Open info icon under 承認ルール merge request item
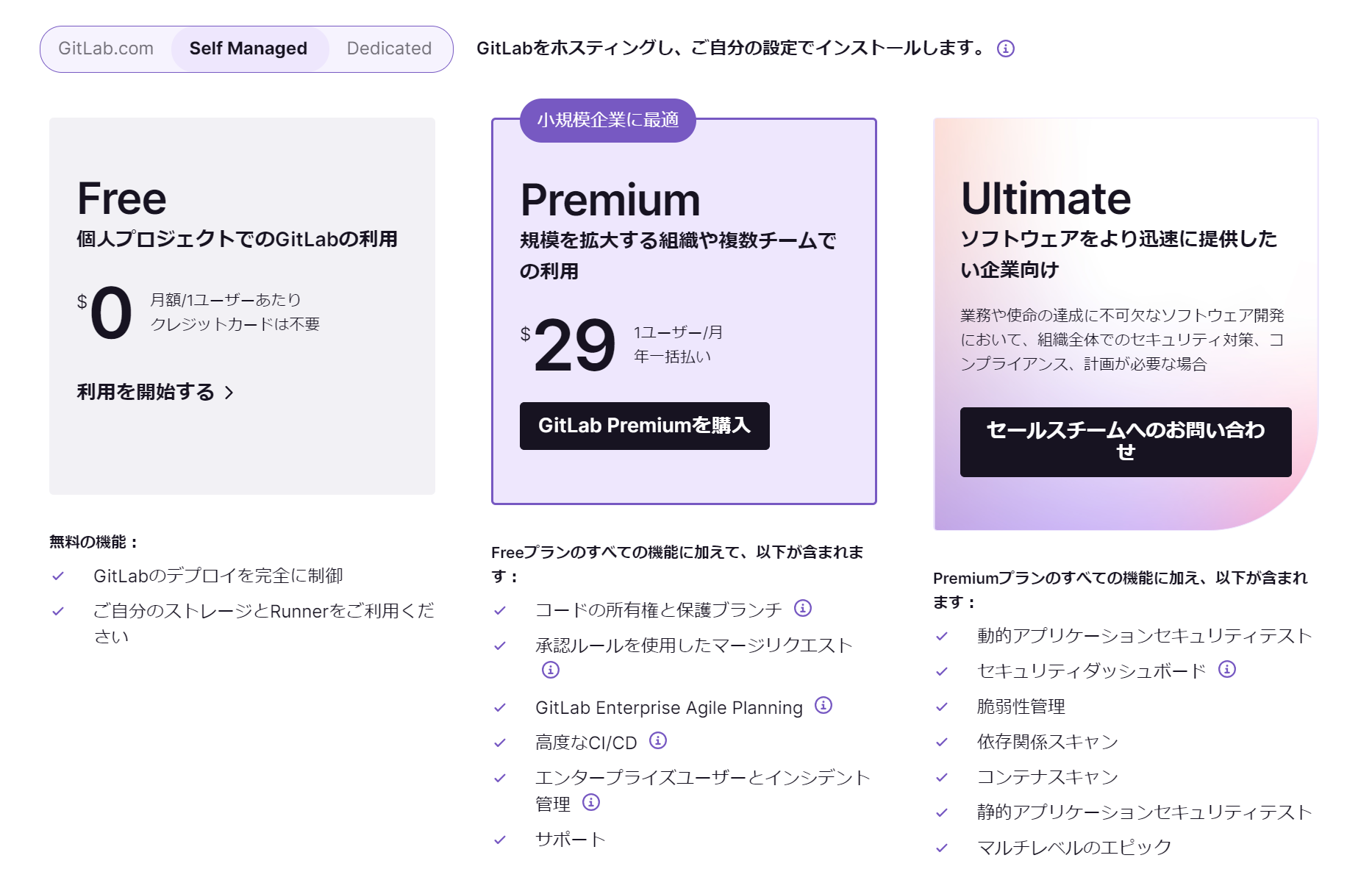This screenshot has width=1372, height=869. coord(551,670)
